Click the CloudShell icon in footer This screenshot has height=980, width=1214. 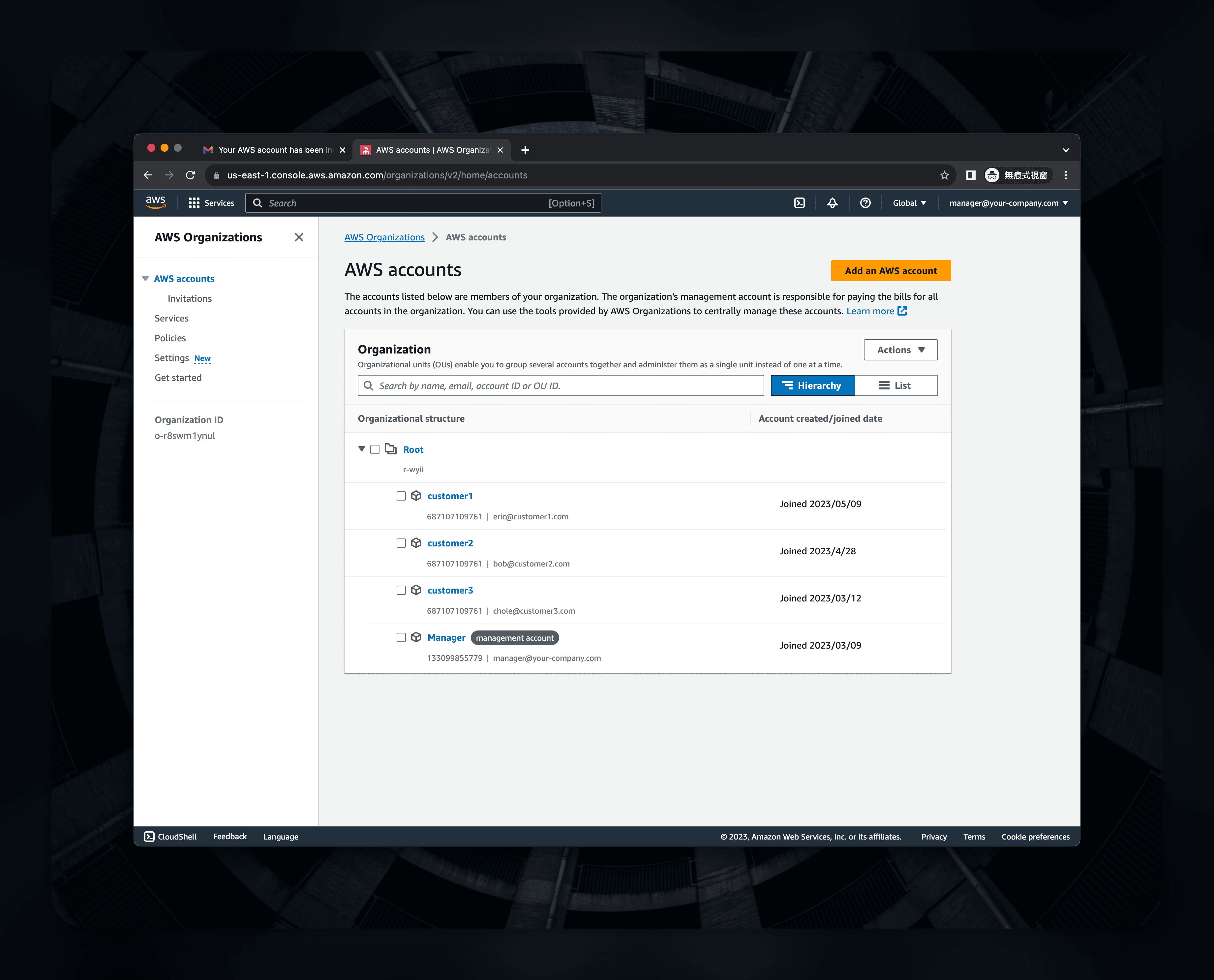(x=149, y=837)
